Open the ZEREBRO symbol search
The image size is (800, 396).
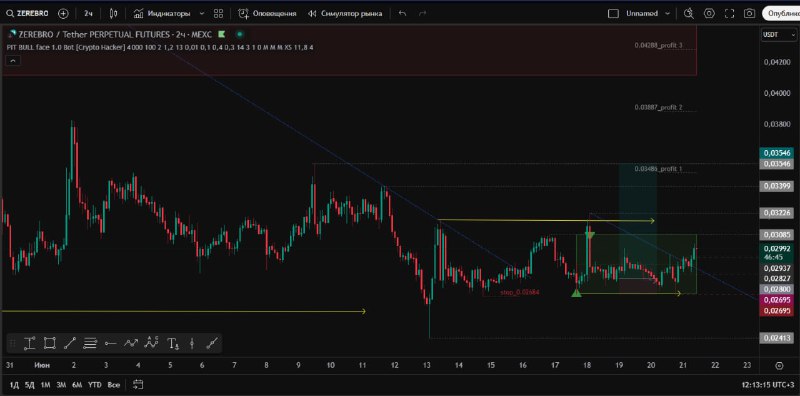click(x=28, y=13)
